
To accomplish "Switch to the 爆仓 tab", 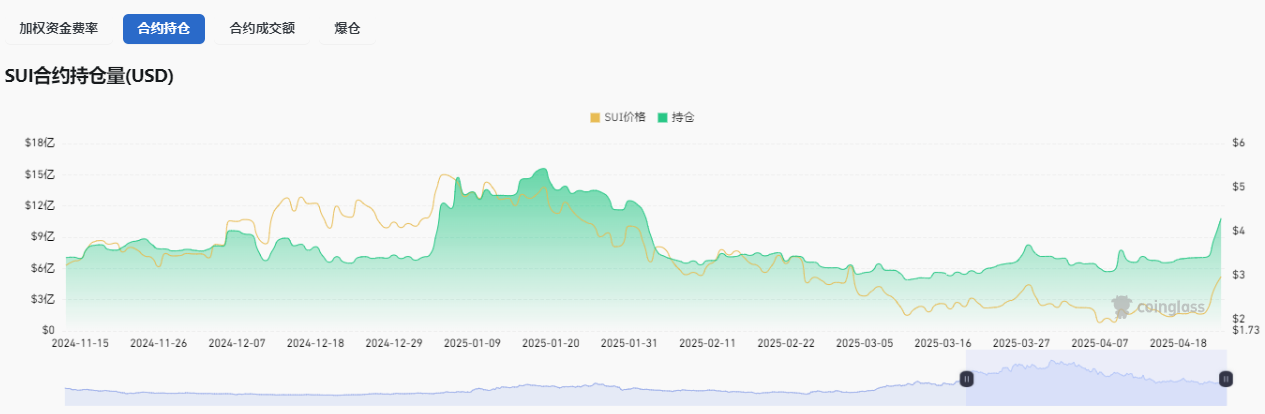I will (x=347, y=29).
